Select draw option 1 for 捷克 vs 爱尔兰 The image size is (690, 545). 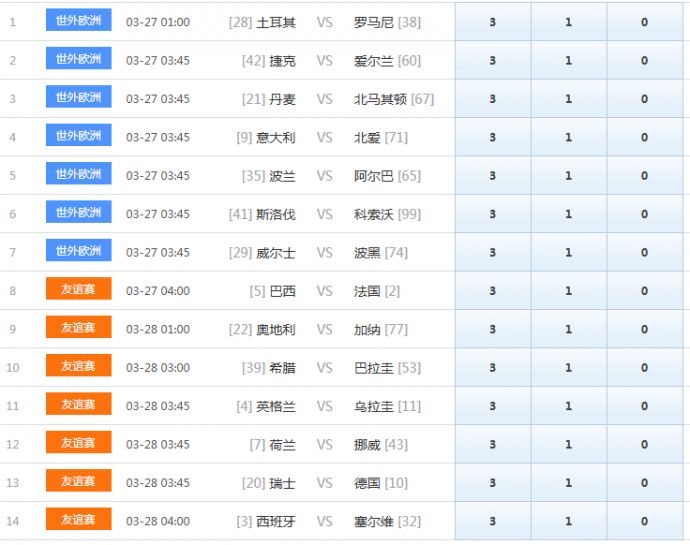[x=569, y=60]
